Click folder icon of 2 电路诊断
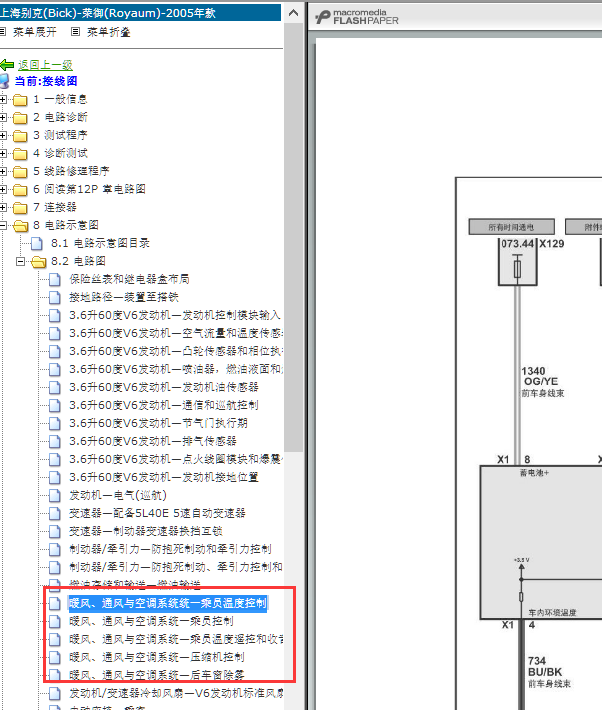 point(20,118)
